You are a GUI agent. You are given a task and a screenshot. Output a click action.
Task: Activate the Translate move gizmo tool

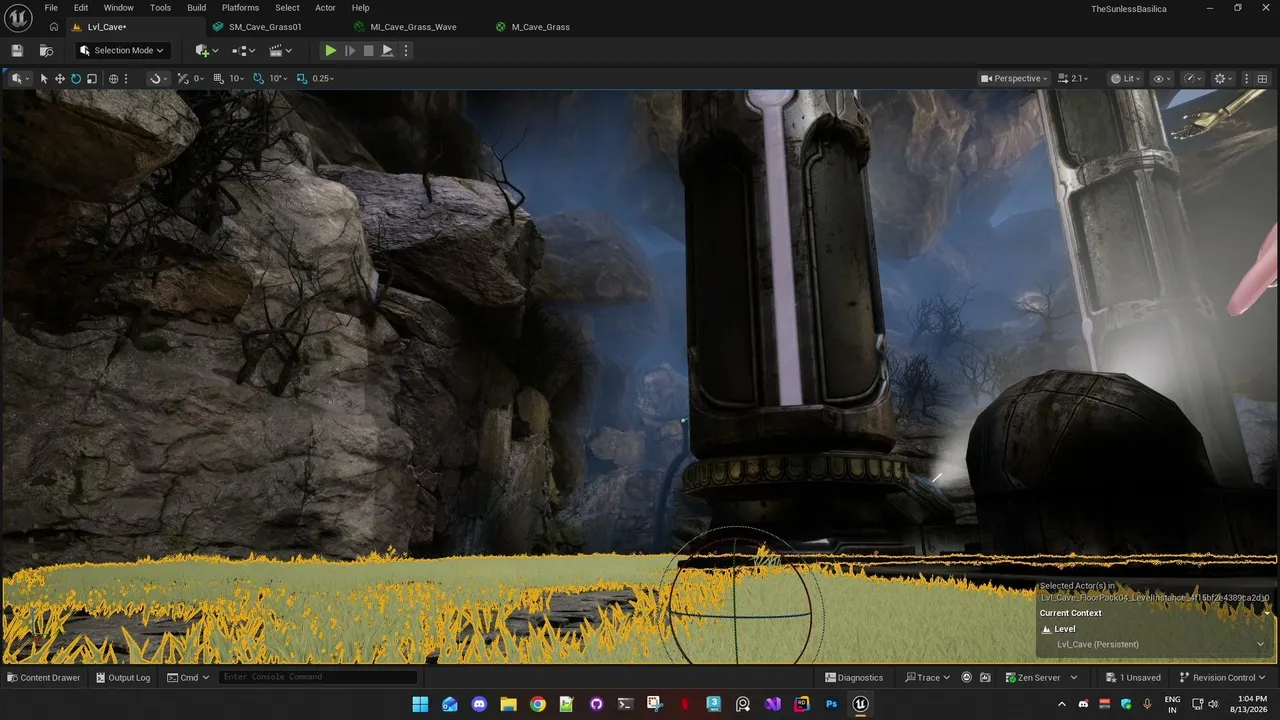60,78
